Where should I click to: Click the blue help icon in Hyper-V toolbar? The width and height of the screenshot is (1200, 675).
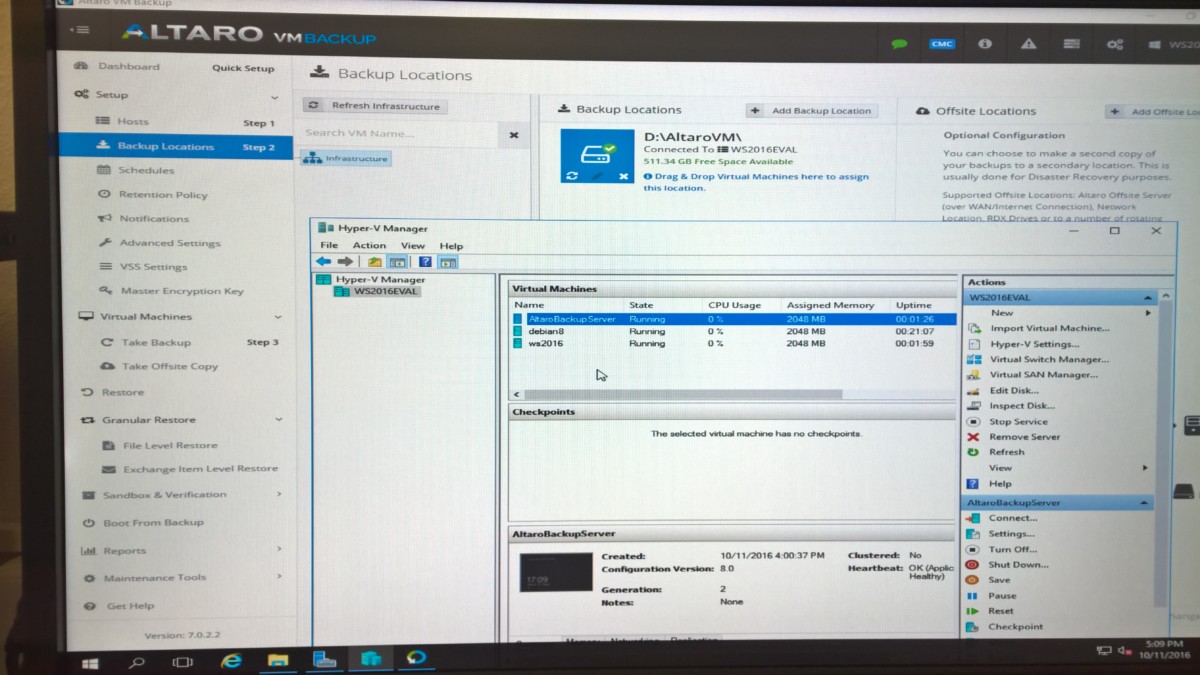425,262
